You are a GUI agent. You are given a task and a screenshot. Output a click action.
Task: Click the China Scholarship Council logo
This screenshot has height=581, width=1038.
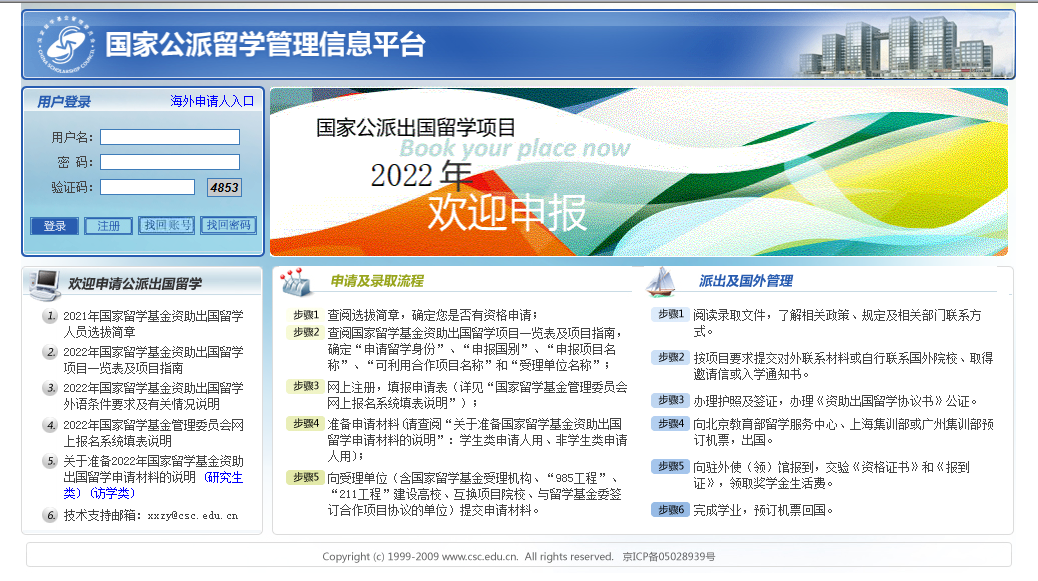pyautogui.click(x=66, y=44)
